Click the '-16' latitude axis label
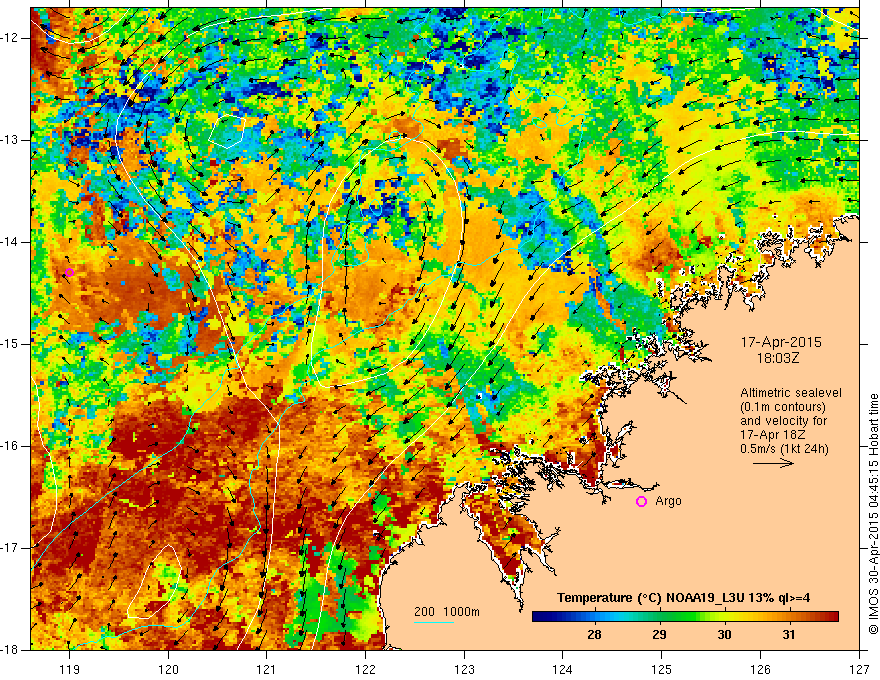880x680 pixels. click(x=10, y=446)
